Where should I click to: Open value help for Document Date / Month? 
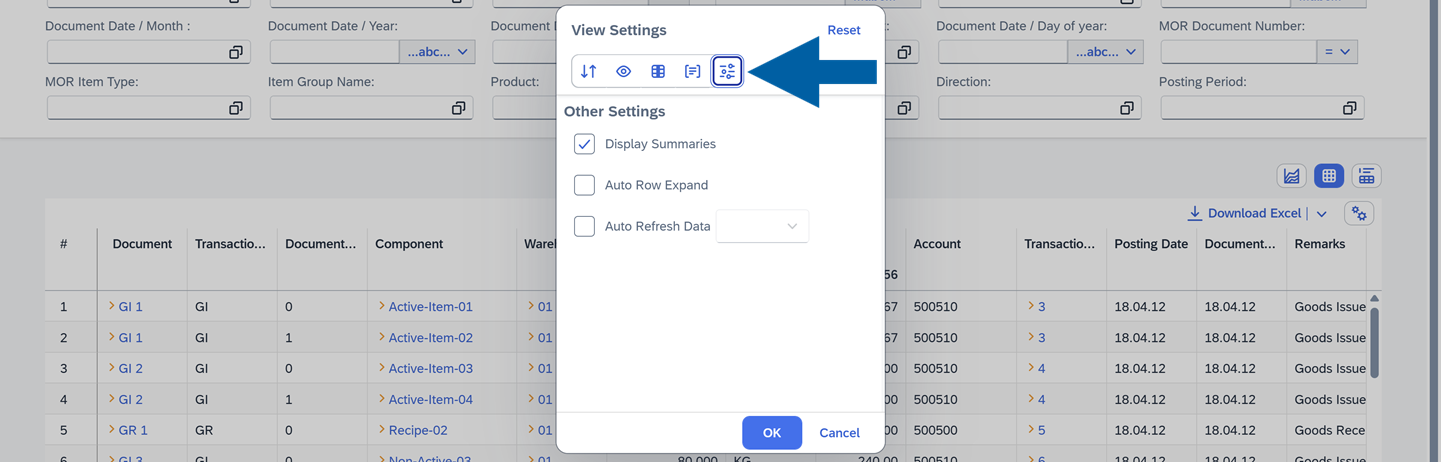tap(236, 52)
